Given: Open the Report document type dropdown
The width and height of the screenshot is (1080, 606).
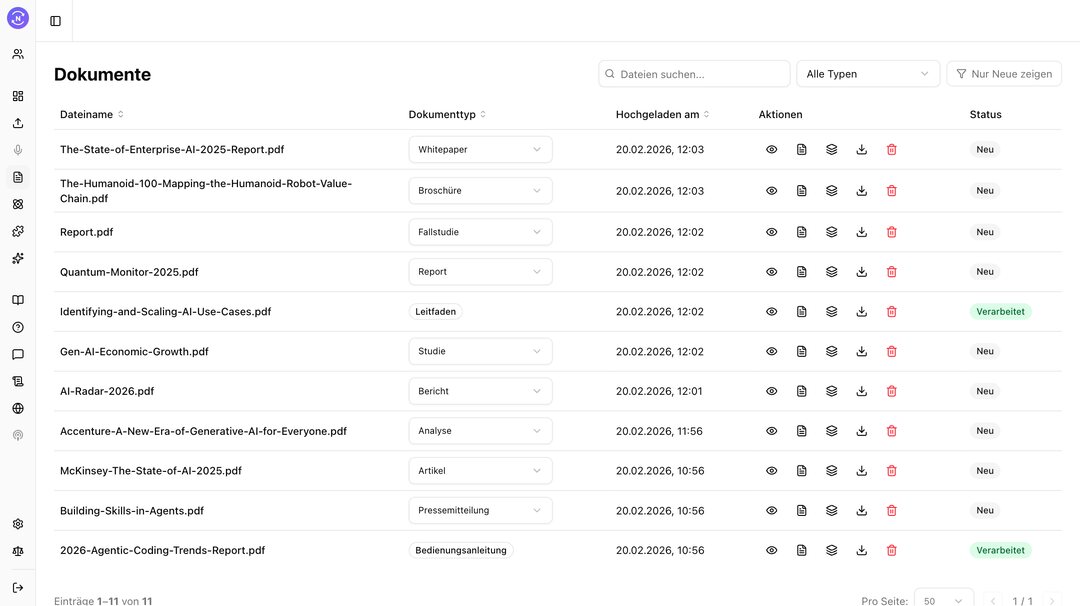Looking at the screenshot, I should coord(480,272).
